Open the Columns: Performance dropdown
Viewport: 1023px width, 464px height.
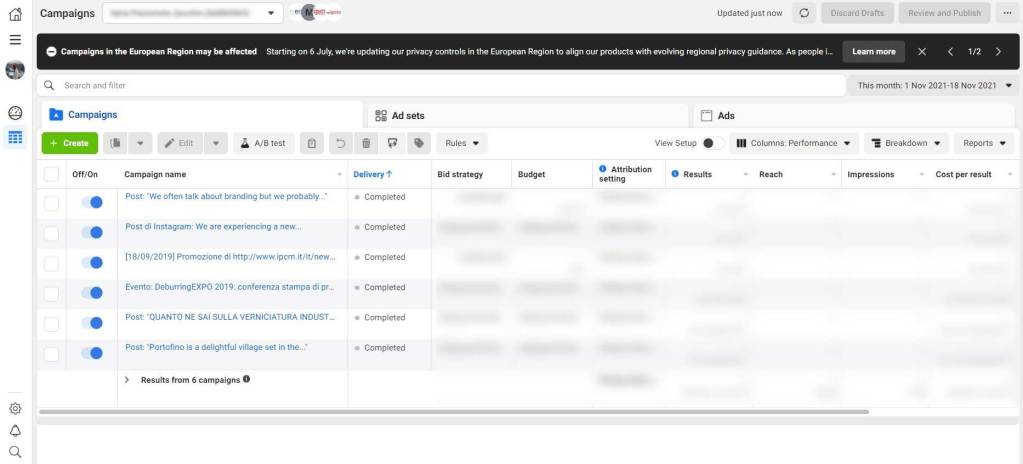(794, 143)
